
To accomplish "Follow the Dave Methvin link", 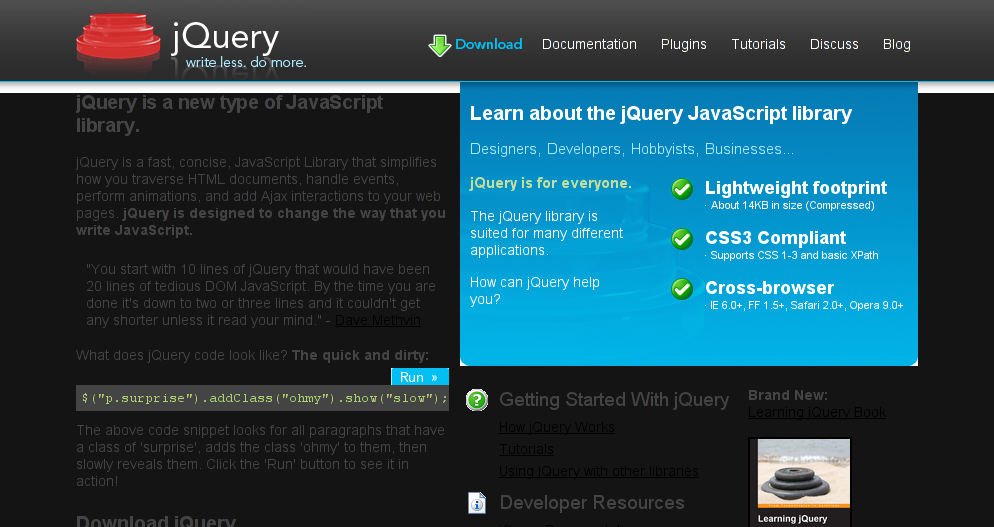I will (x=378, y=320).
